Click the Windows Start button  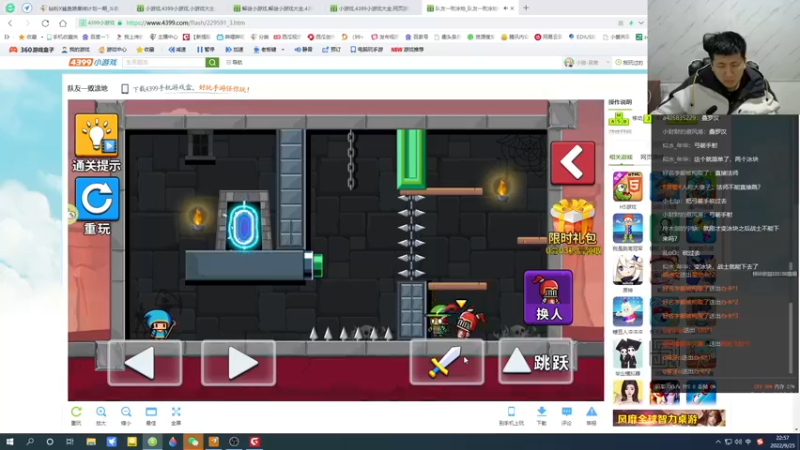pyautogui.click(x=10, y=442)
